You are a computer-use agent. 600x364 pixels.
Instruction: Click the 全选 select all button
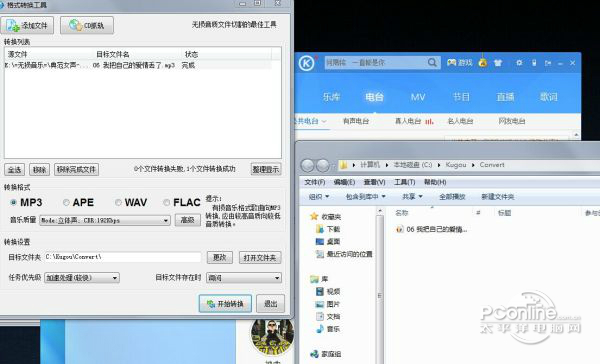[x=15, y=170]
